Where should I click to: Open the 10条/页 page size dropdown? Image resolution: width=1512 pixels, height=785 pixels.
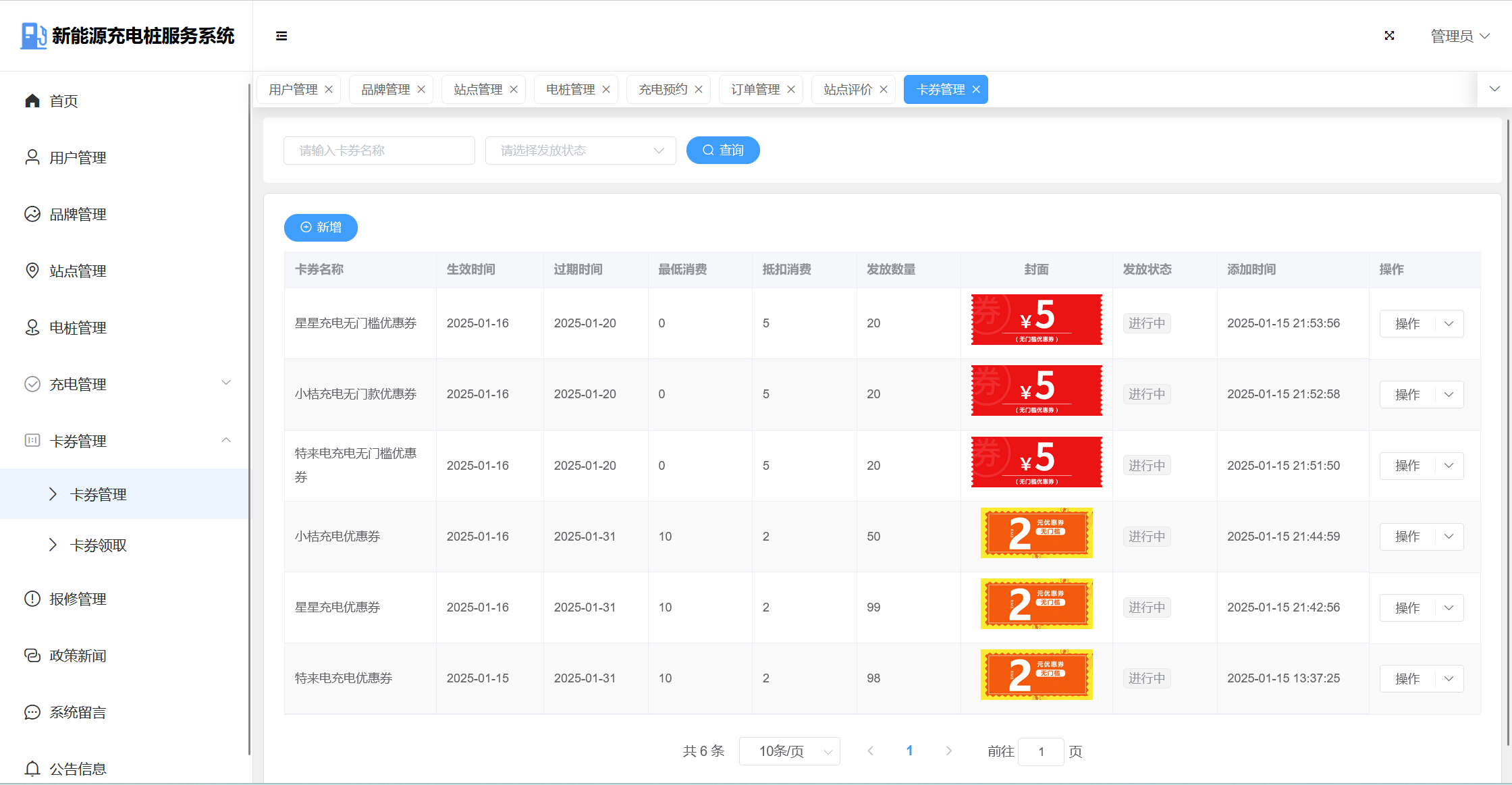pos(789,751)
